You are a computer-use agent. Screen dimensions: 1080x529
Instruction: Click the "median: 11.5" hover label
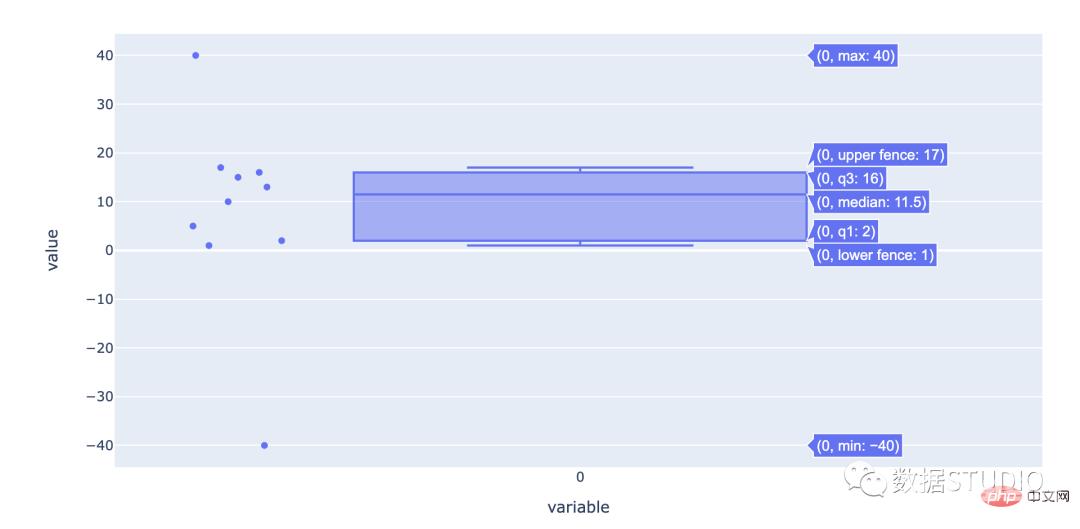872,202
